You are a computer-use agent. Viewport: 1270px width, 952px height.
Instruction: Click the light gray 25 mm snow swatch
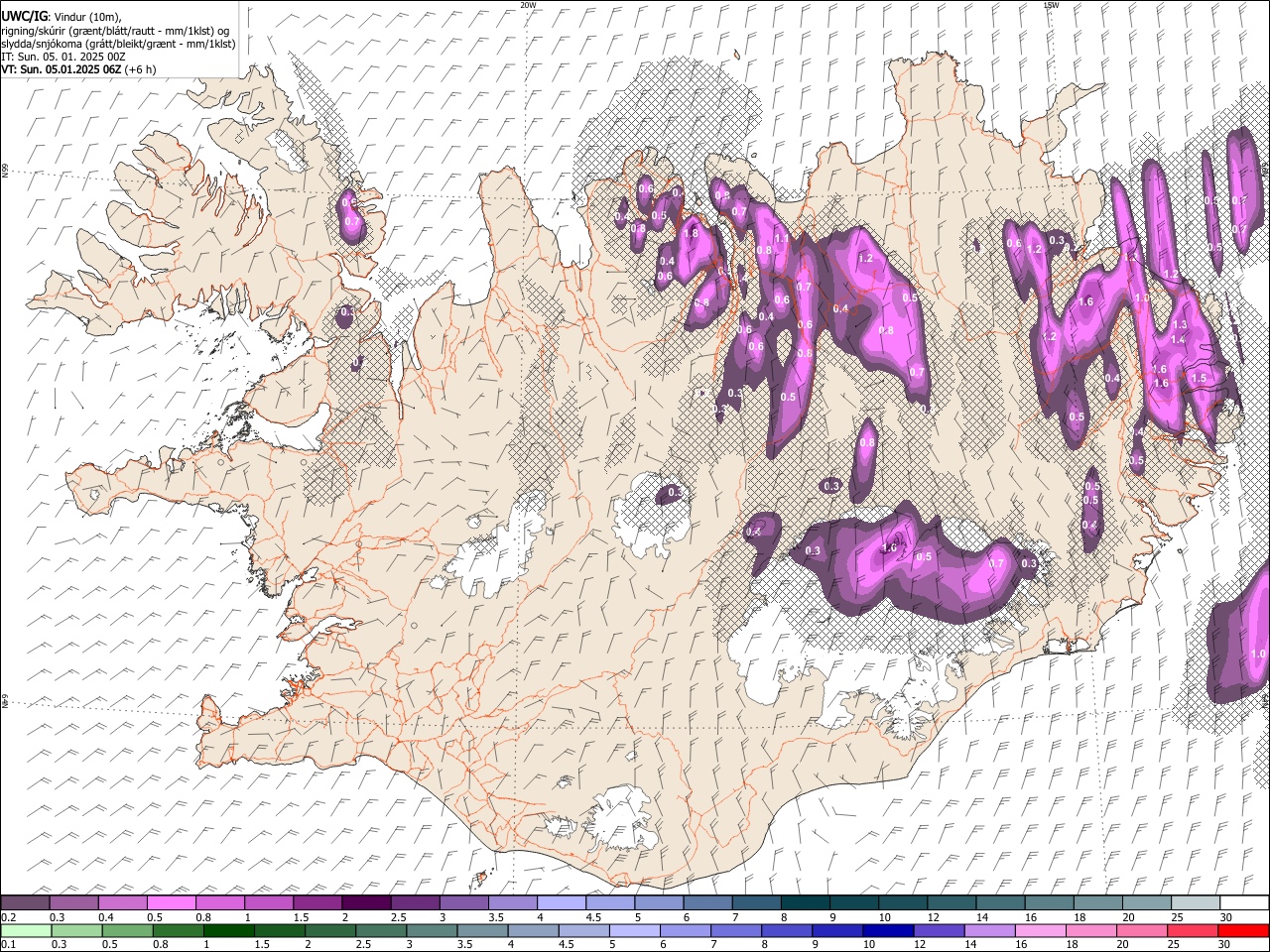[x=1196, y=902]
